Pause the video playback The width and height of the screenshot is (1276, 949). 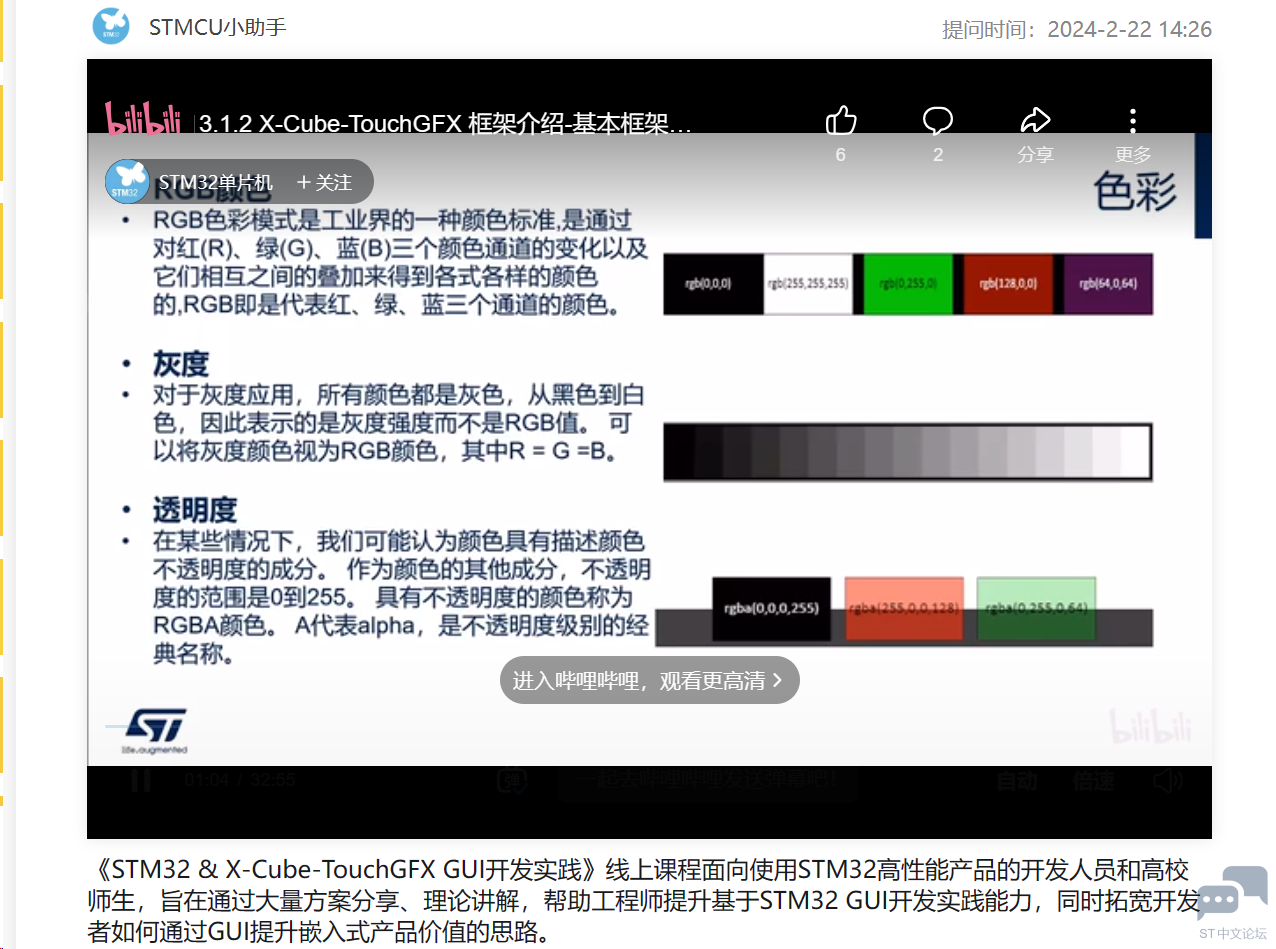[x=142, y=780]
